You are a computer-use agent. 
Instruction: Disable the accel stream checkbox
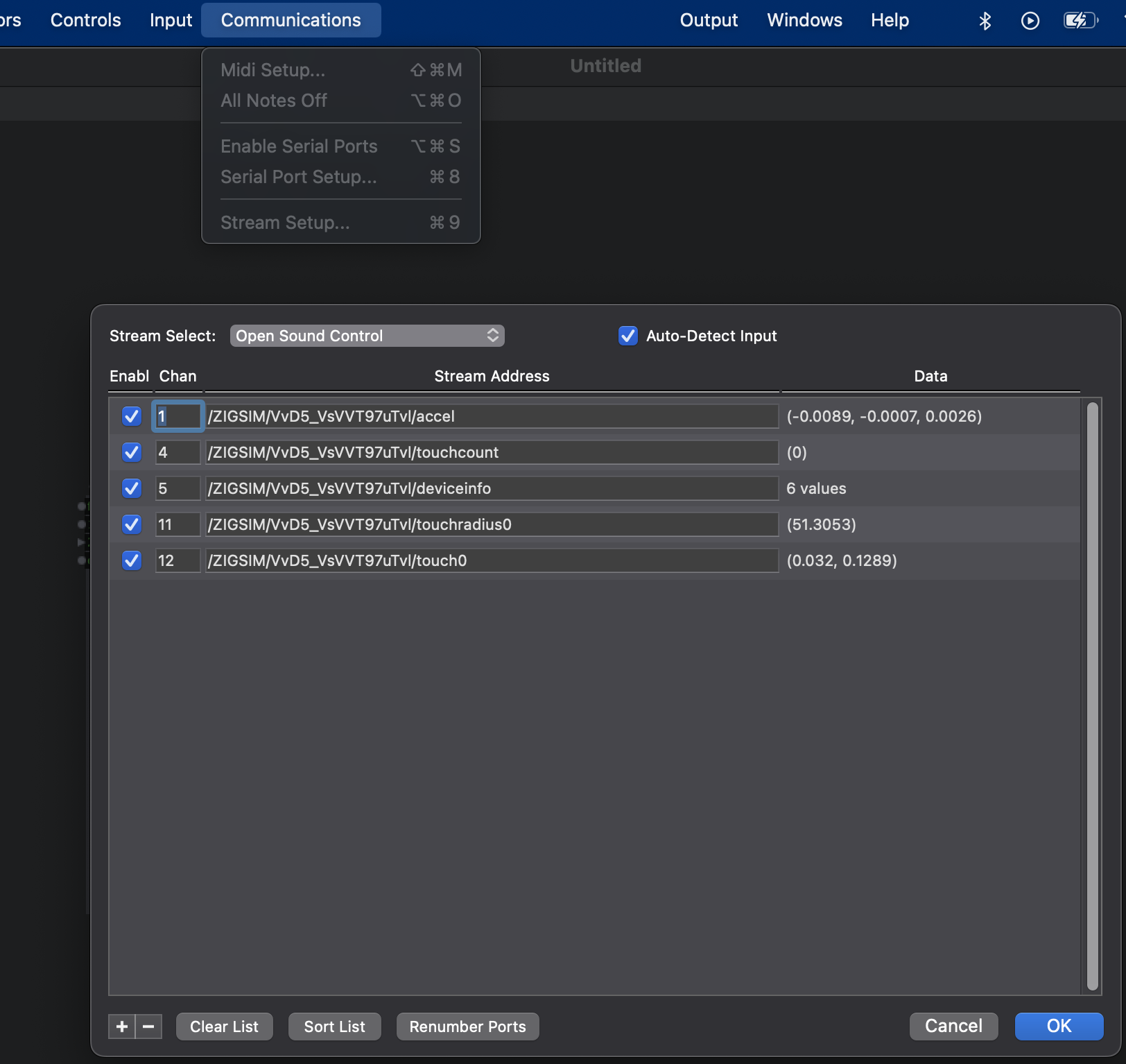[x=131, y=416]
